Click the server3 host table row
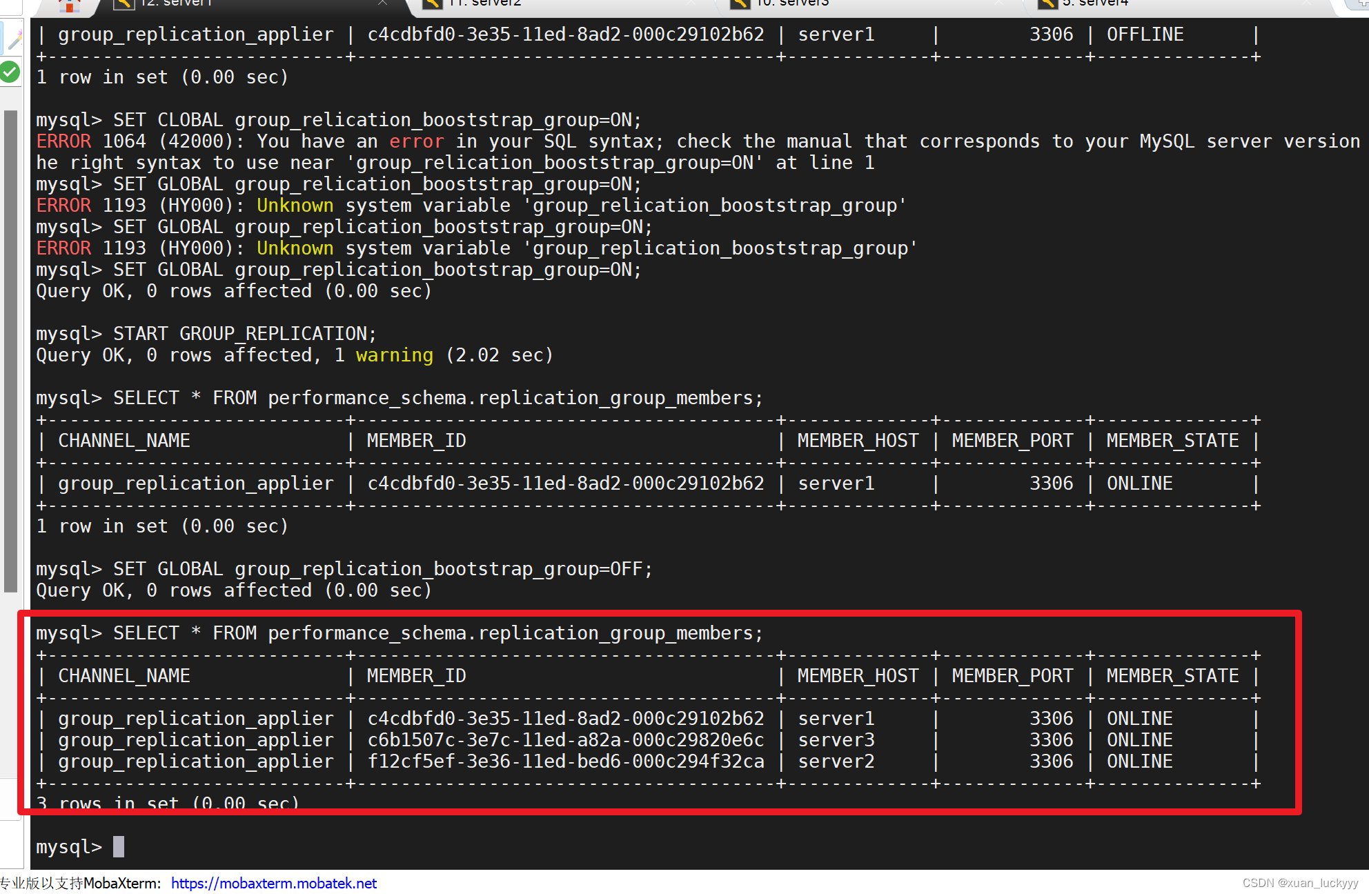This screenshot has height=896, width=1369. [836, 740]
